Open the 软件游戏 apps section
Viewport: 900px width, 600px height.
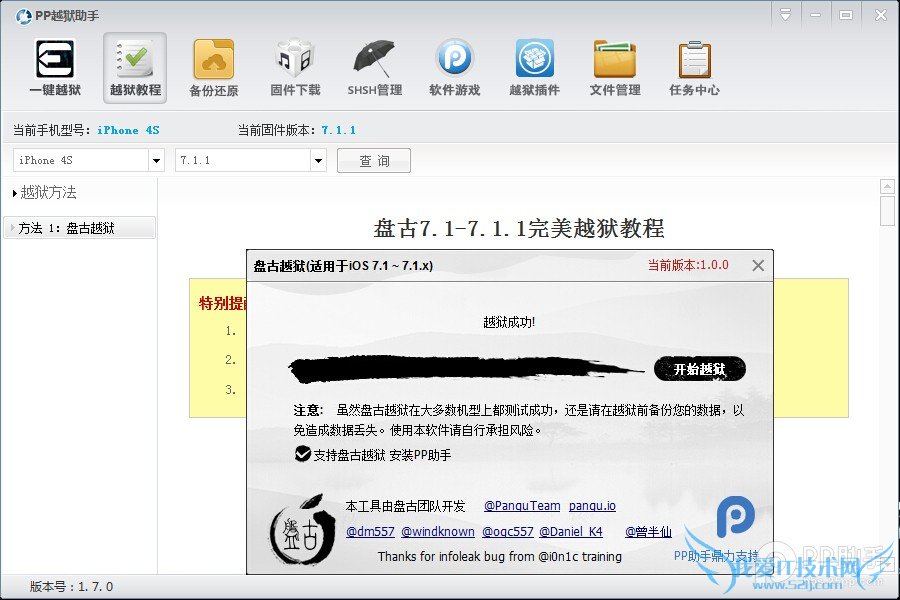coord(454,67)
